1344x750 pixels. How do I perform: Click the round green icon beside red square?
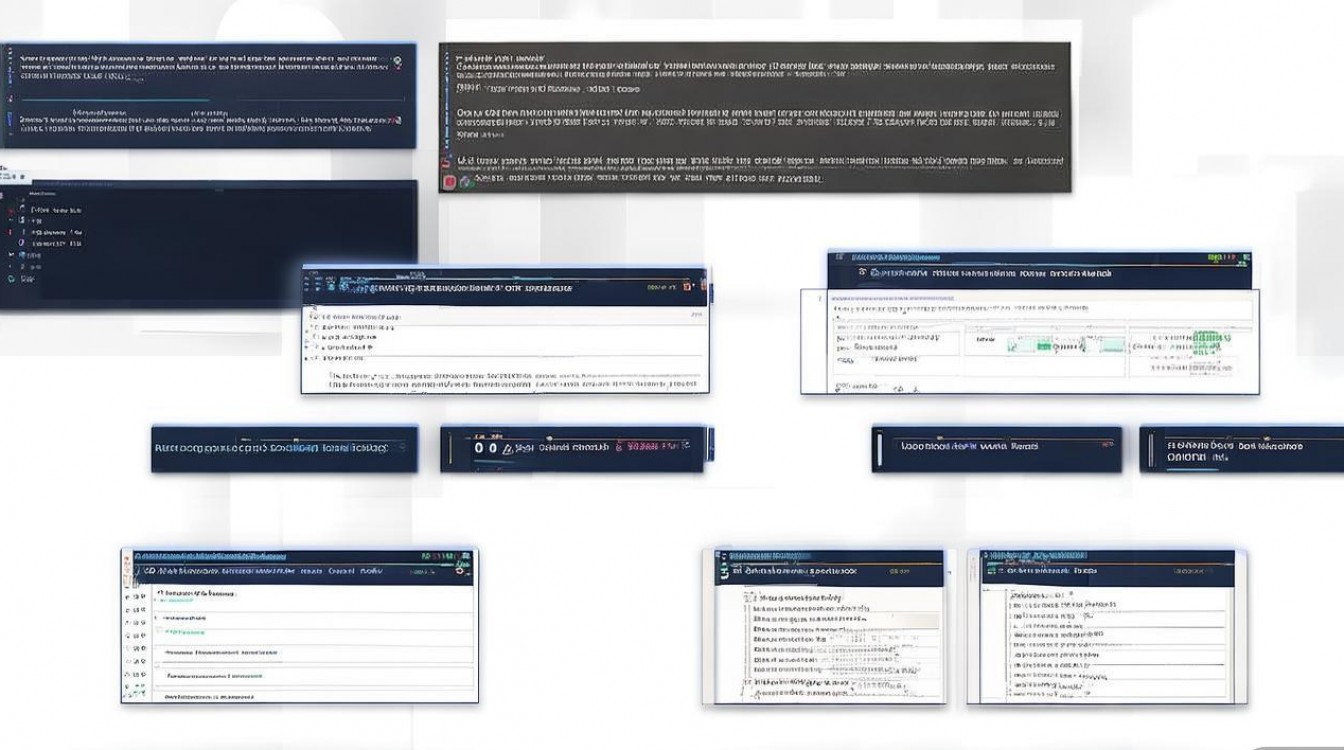coord(465,182)
